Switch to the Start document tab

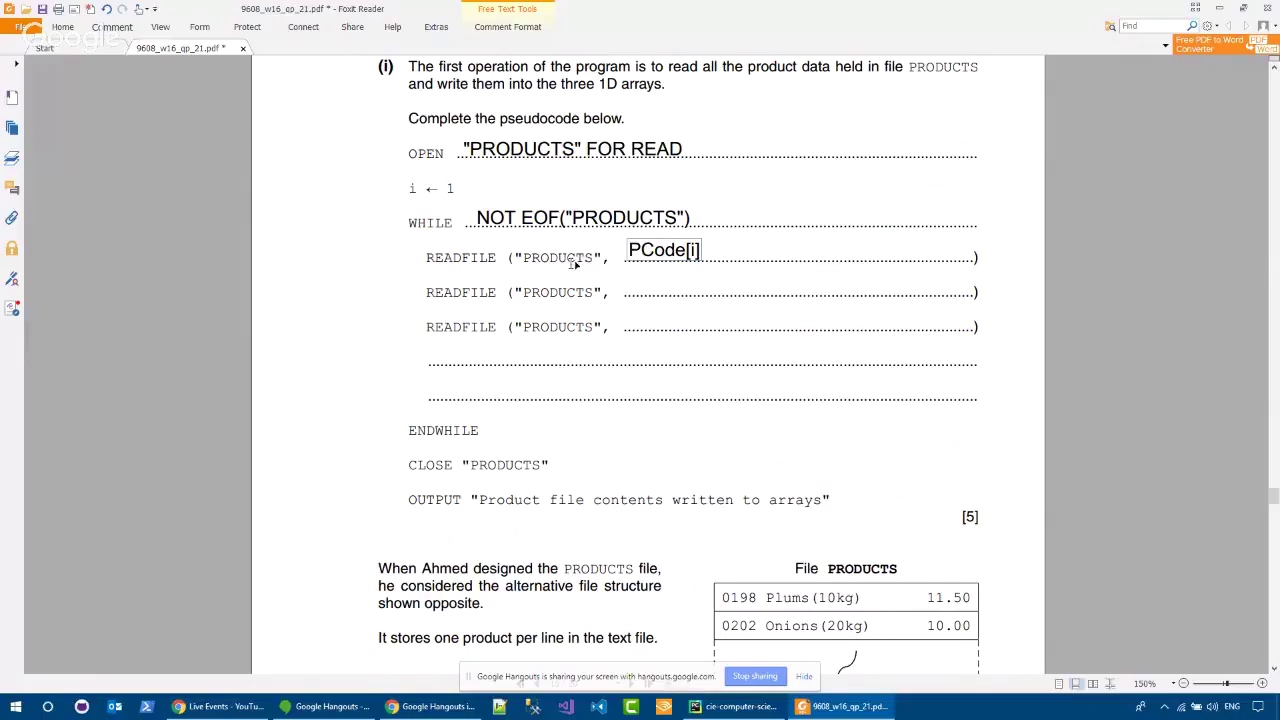(45, 48)
